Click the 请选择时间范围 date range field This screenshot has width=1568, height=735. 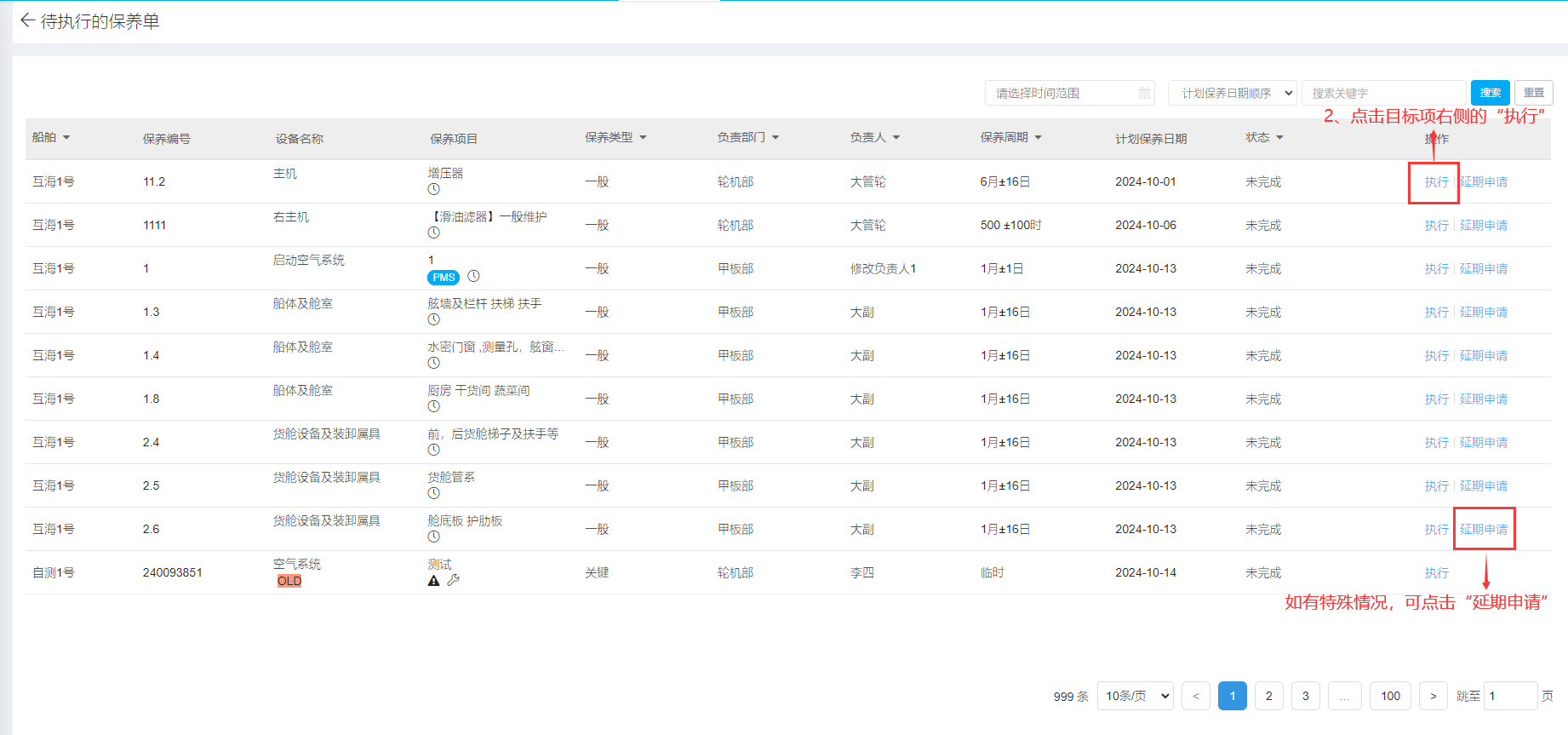coord(1070,93)
